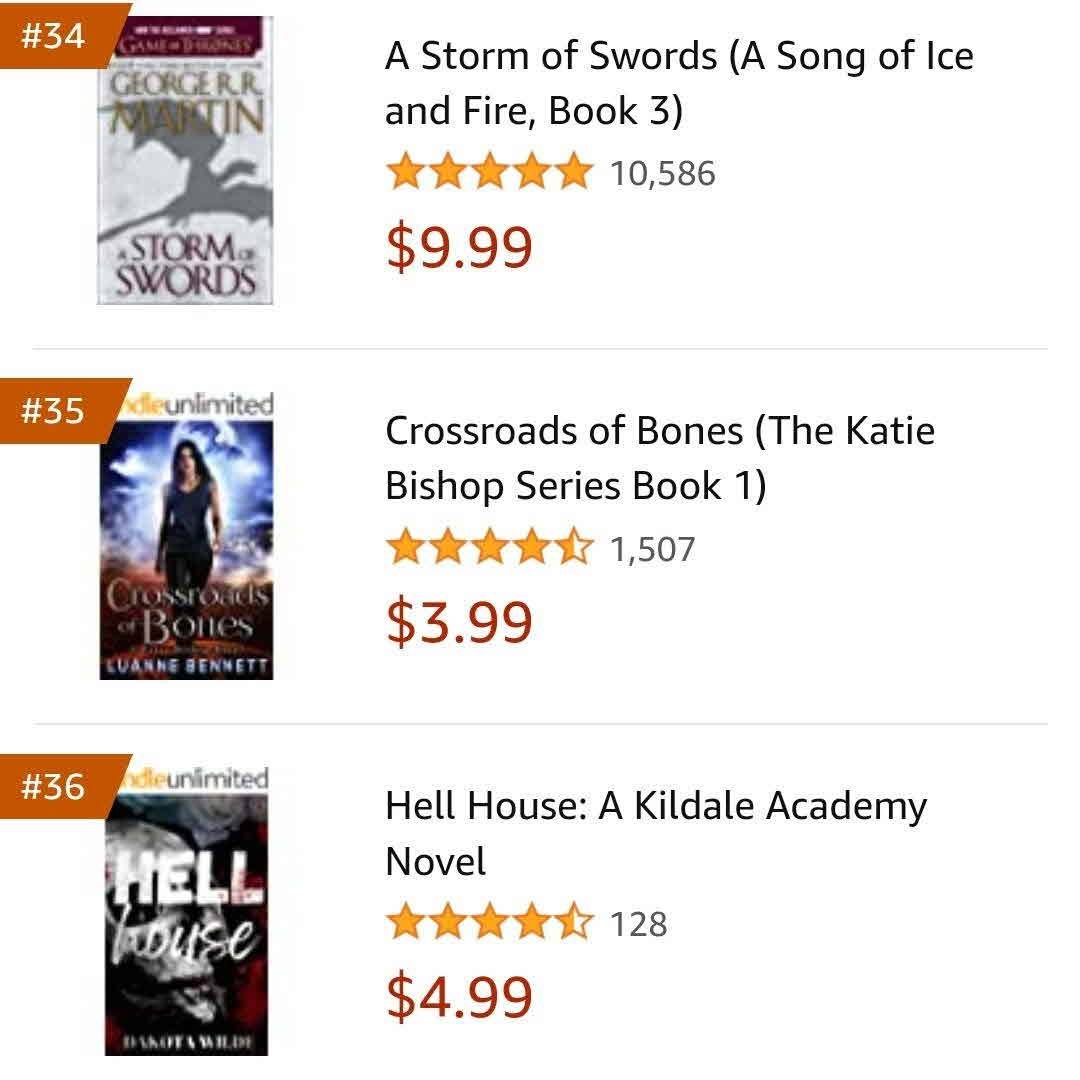Viewport: 1080px width, 1080px height.
Task: View star rating for Hell House
Action: 490,922
